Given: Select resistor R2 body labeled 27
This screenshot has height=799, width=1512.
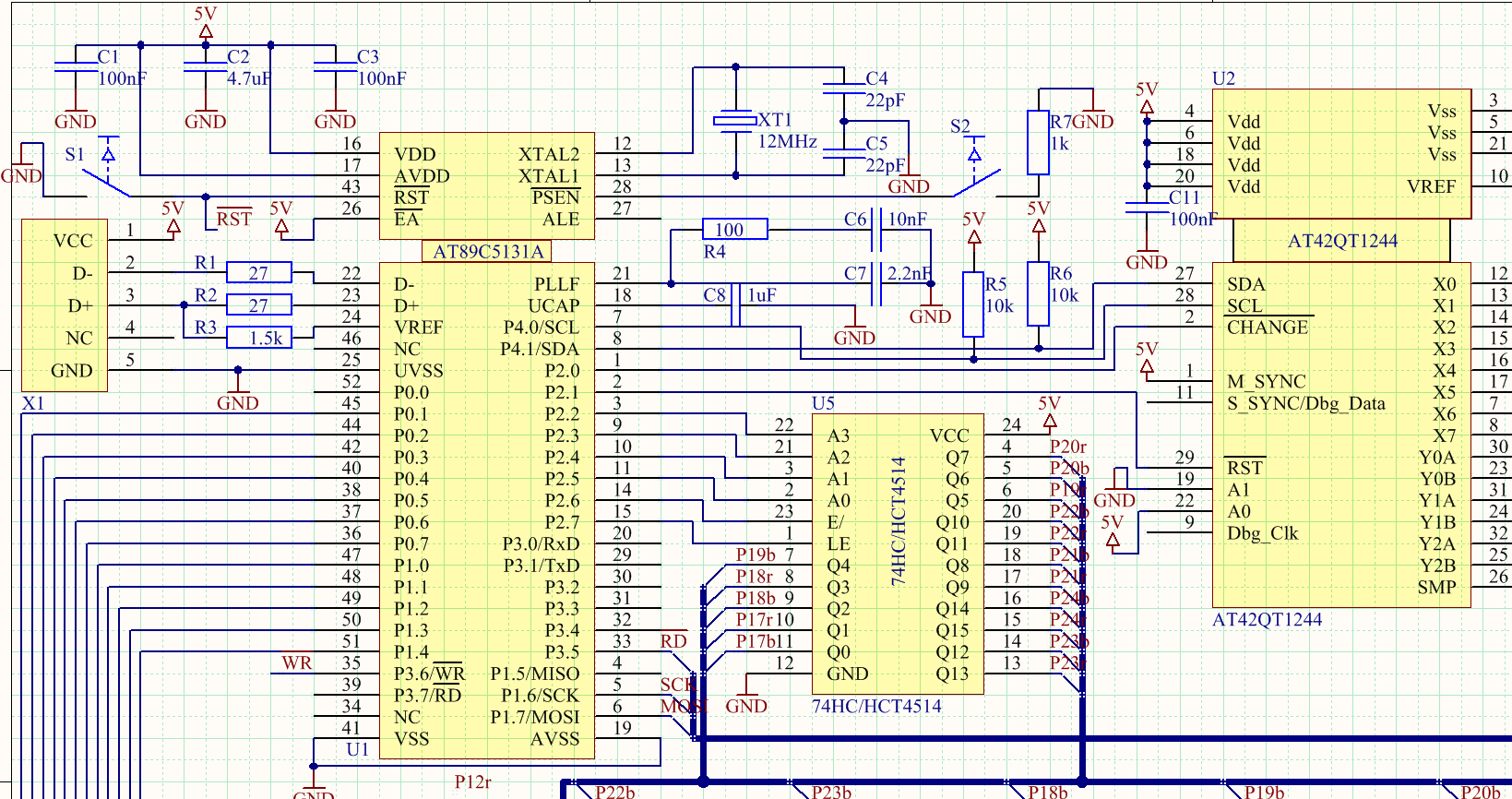Looking at the screenshot, I should coord(258,304).
